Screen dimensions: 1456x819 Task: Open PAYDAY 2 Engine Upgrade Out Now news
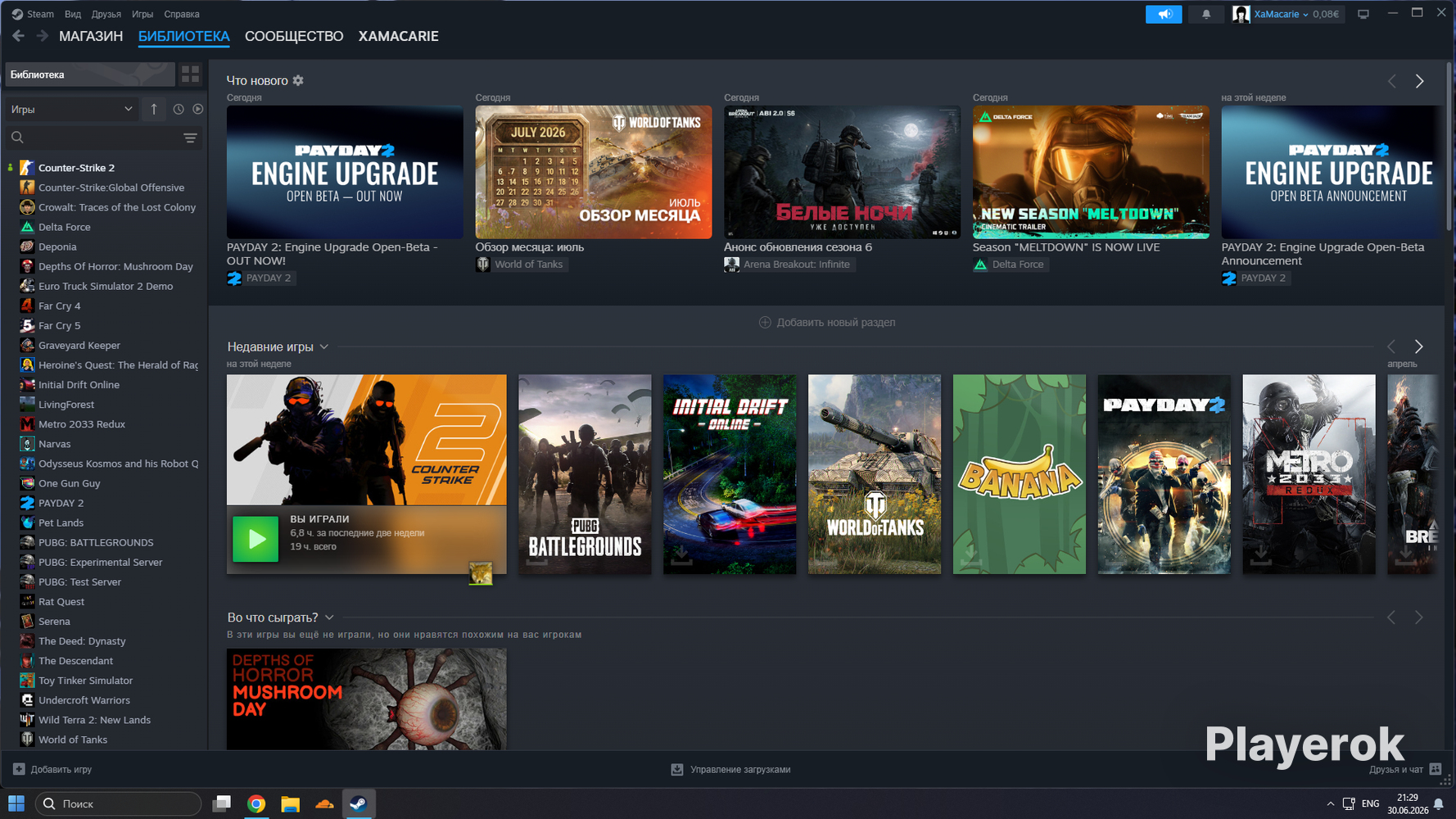tap(345, 172)
